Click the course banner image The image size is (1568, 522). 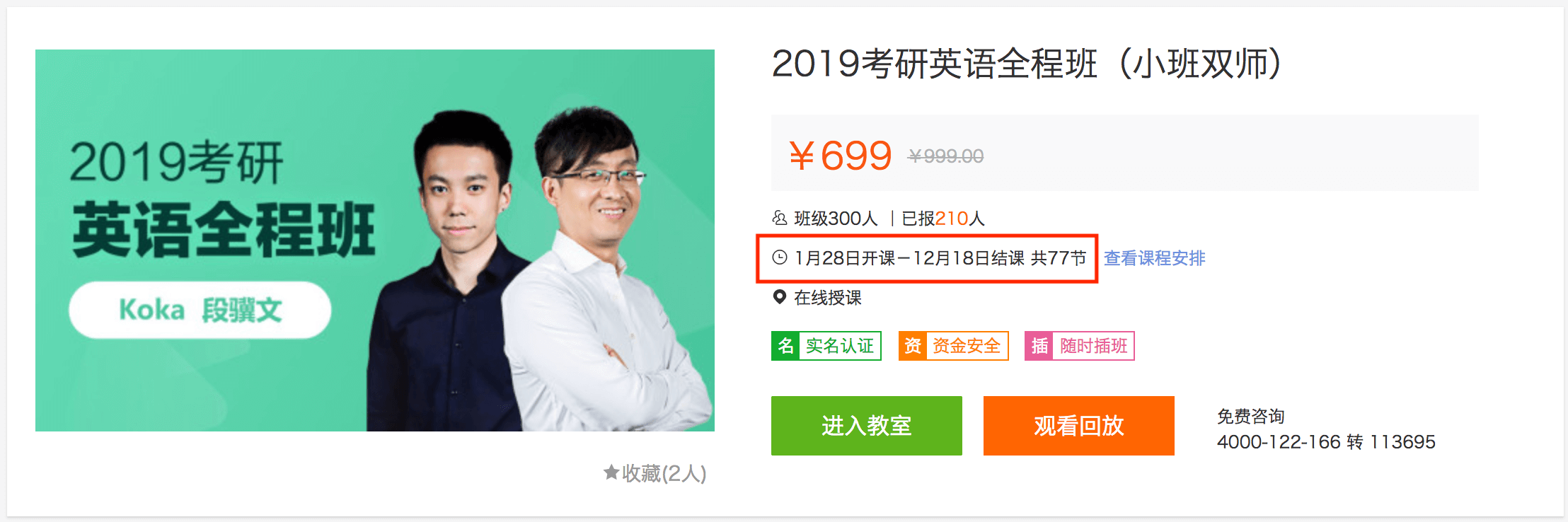click(x=375, y=240)
